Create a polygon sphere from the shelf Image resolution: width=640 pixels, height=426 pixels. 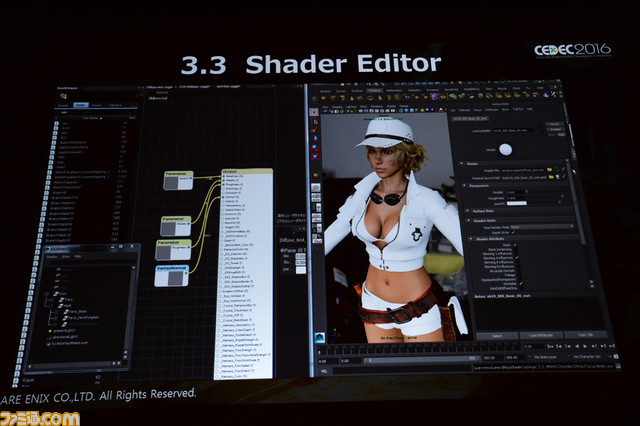point(324,98)
